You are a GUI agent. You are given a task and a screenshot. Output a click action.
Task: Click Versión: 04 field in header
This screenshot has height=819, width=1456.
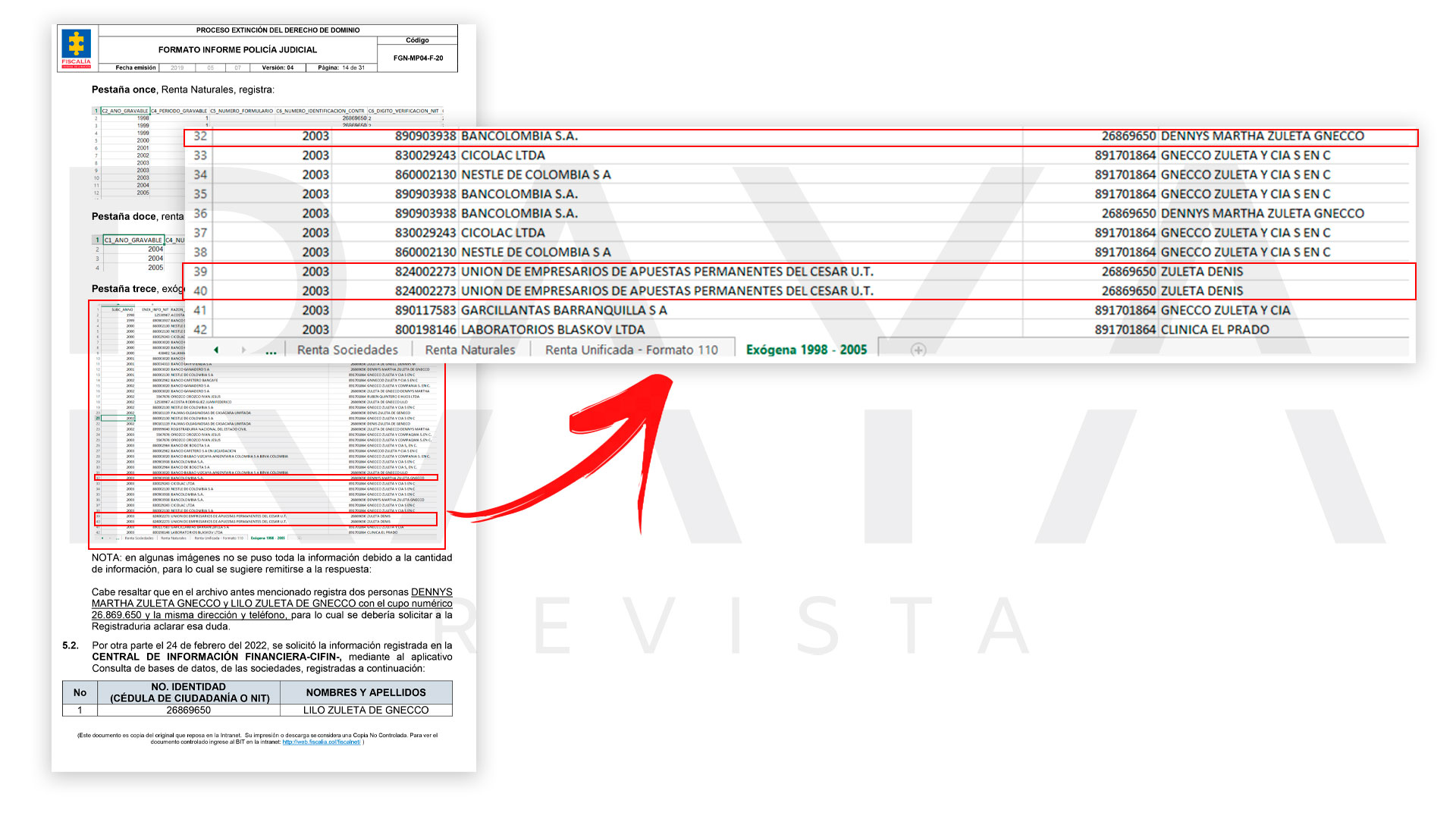click(x=278, y=67)
